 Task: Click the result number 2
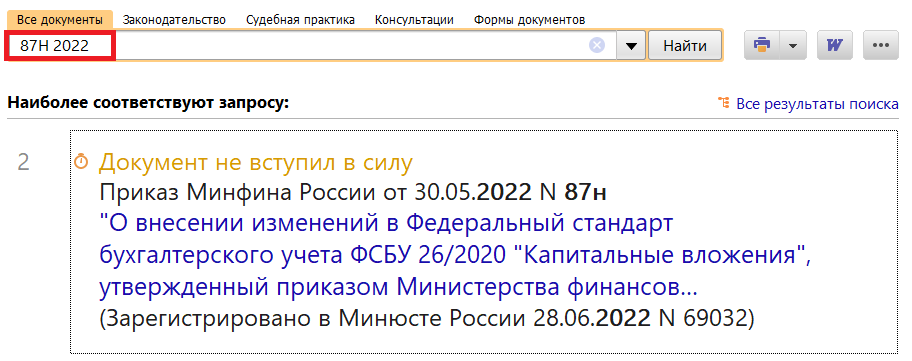(23, 163)
